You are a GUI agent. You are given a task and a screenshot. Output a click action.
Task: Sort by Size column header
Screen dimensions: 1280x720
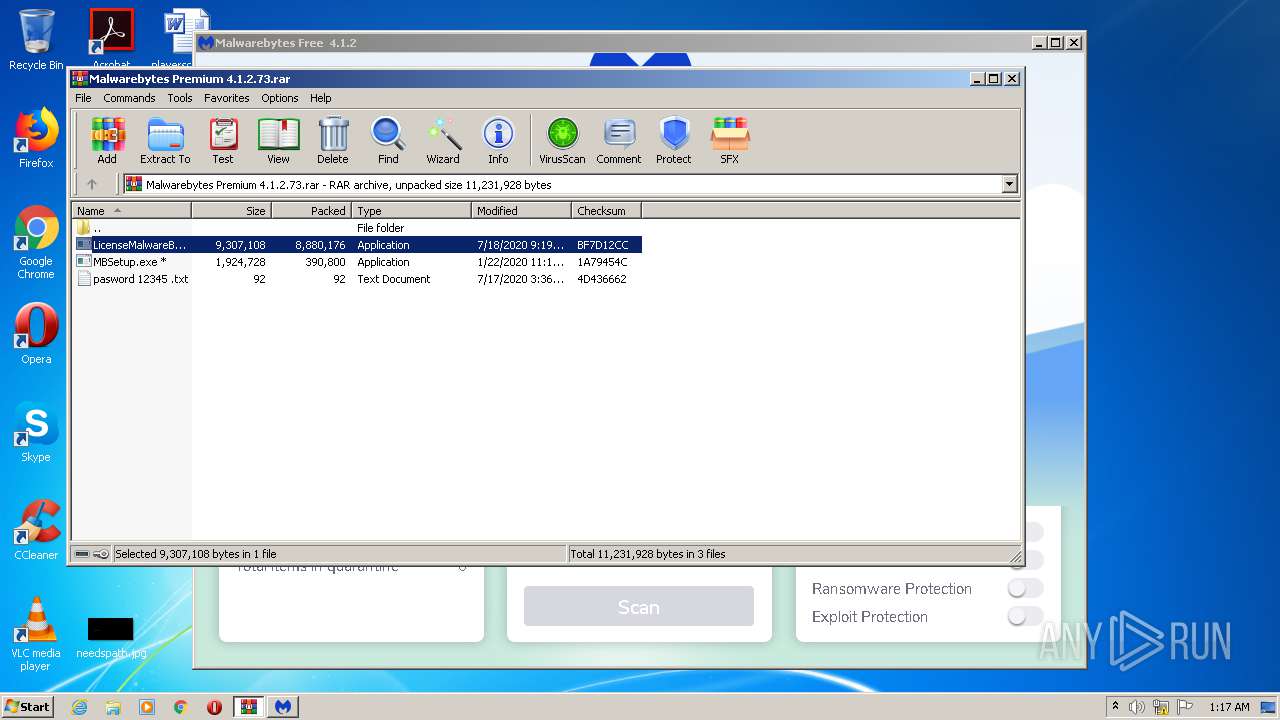231,211
